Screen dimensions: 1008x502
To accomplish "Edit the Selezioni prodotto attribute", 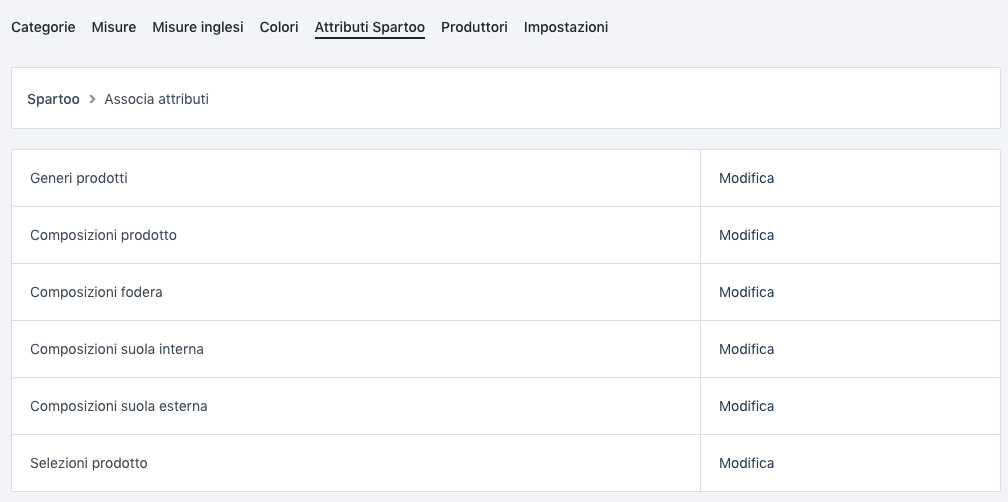I will (746, 463).
